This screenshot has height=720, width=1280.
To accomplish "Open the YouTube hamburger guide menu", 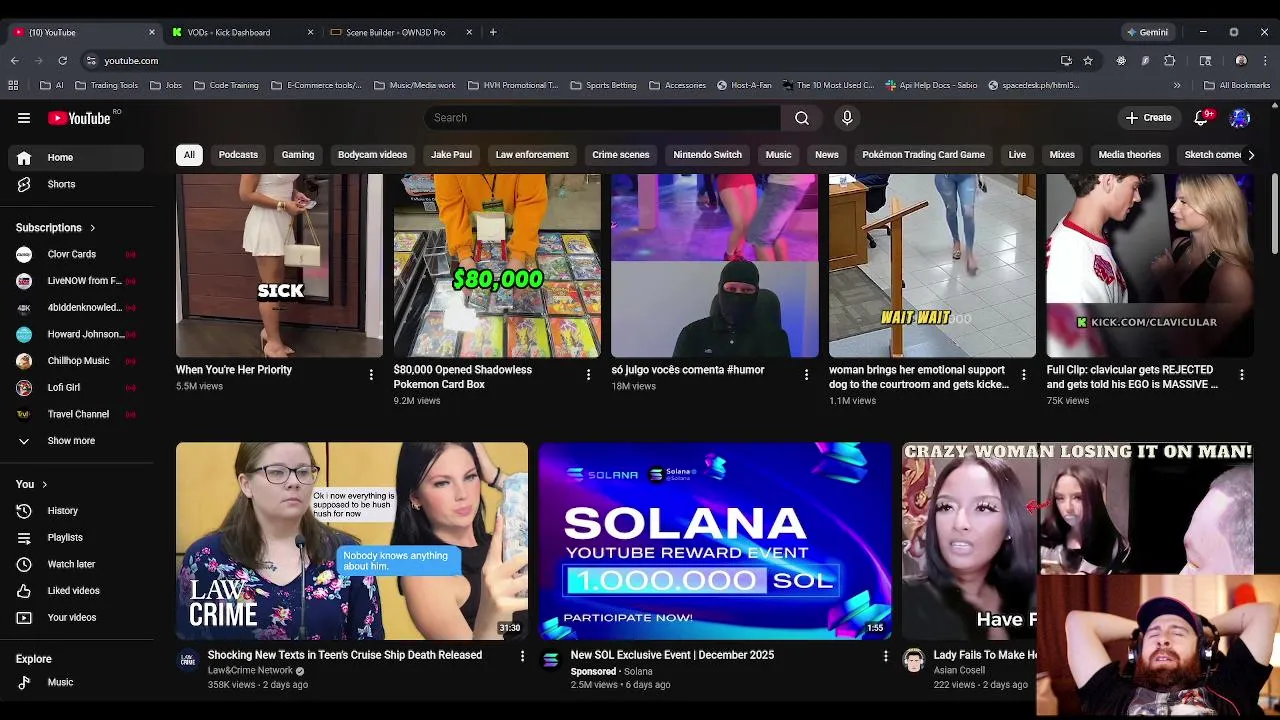I will [24, 118].
